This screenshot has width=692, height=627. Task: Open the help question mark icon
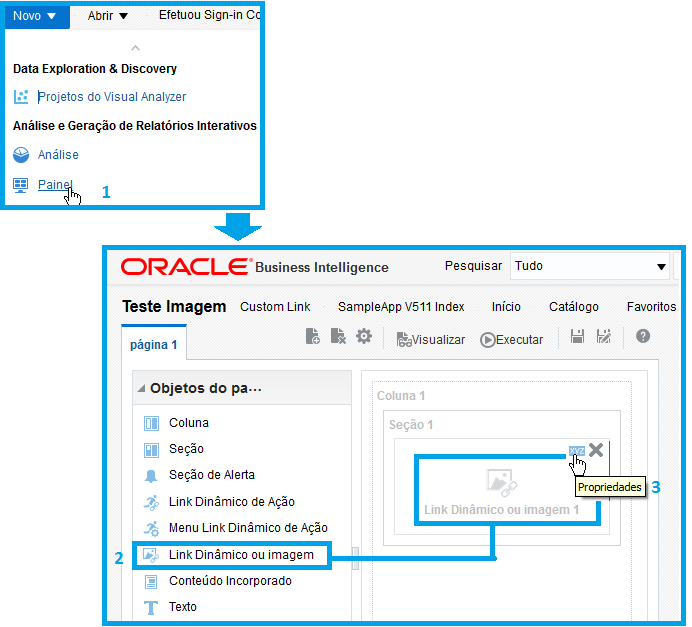coord(643,336)
